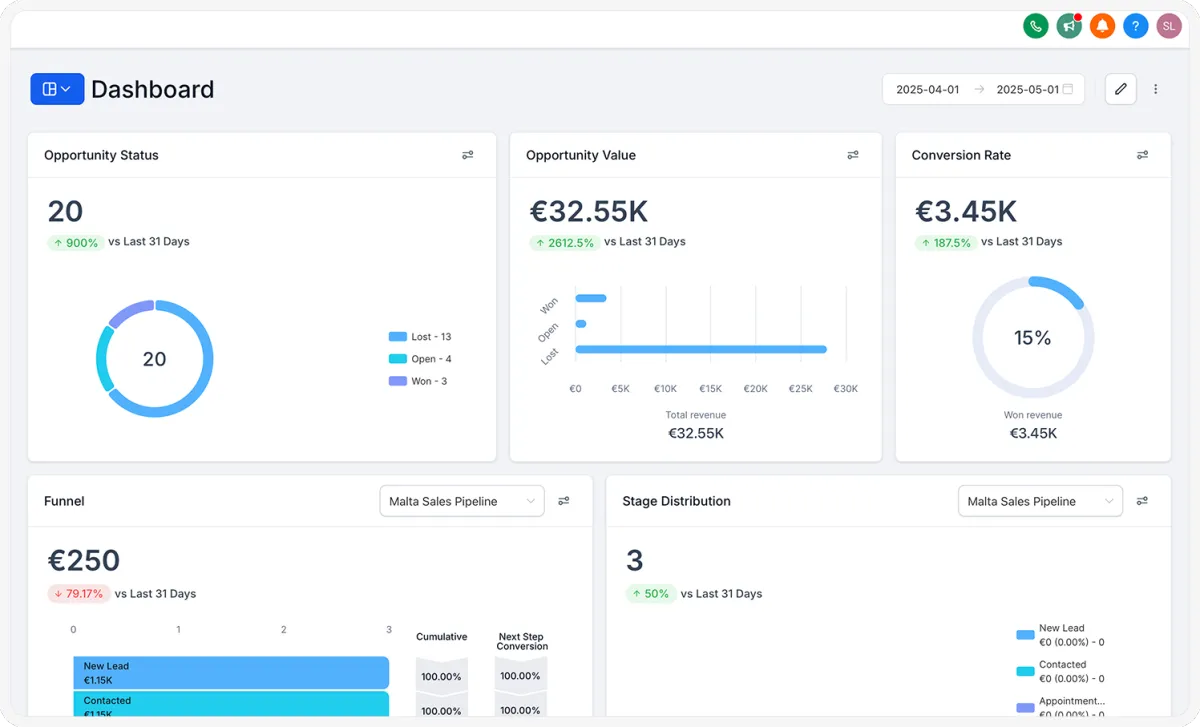Expand Stage Distribution Malta Sales Pipeline dropdown
The image size is (1200, 727).
point(1039,501)
